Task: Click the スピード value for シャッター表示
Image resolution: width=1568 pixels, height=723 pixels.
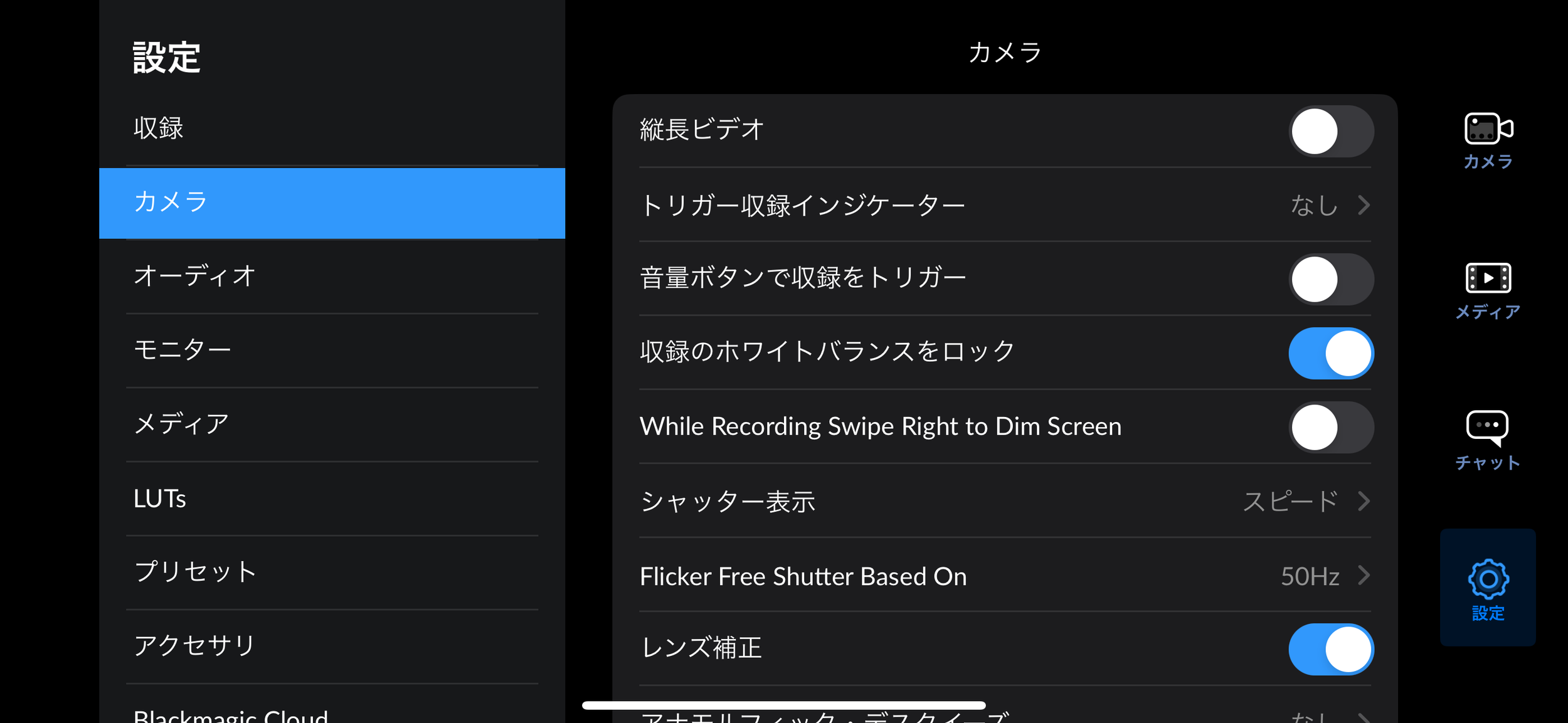Action: click(x=1291, y=501)
